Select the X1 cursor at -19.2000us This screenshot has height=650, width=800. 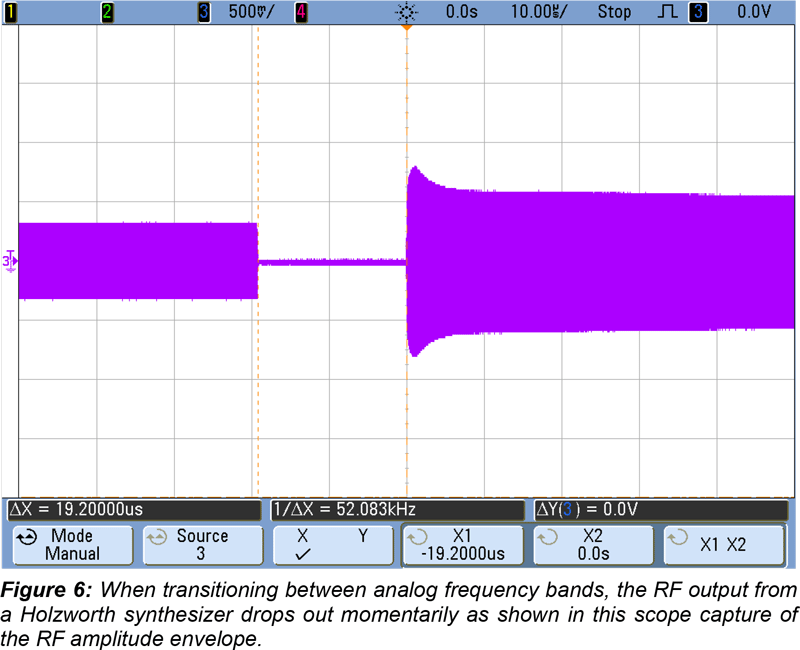pyautogui.click(x=461, y=545)
